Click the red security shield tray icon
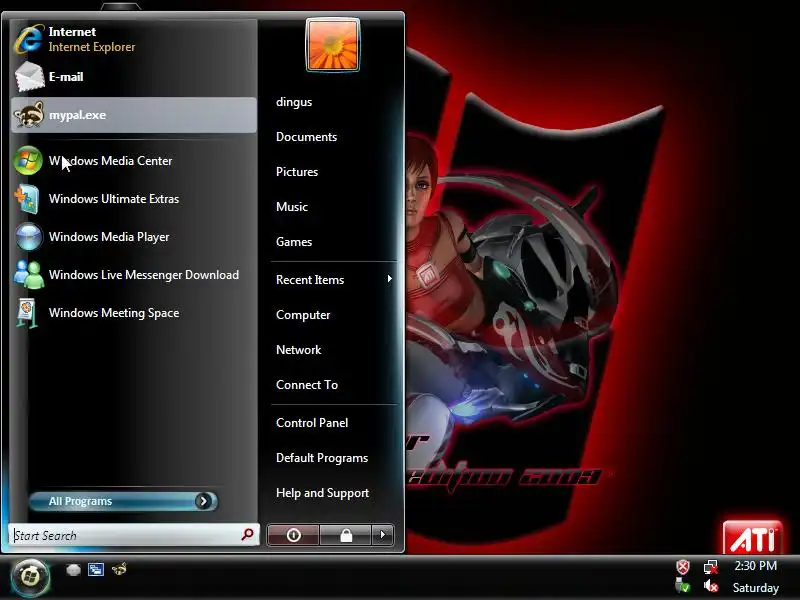The width and height of the screenshot is (800, 600). [x=683, y=566]
